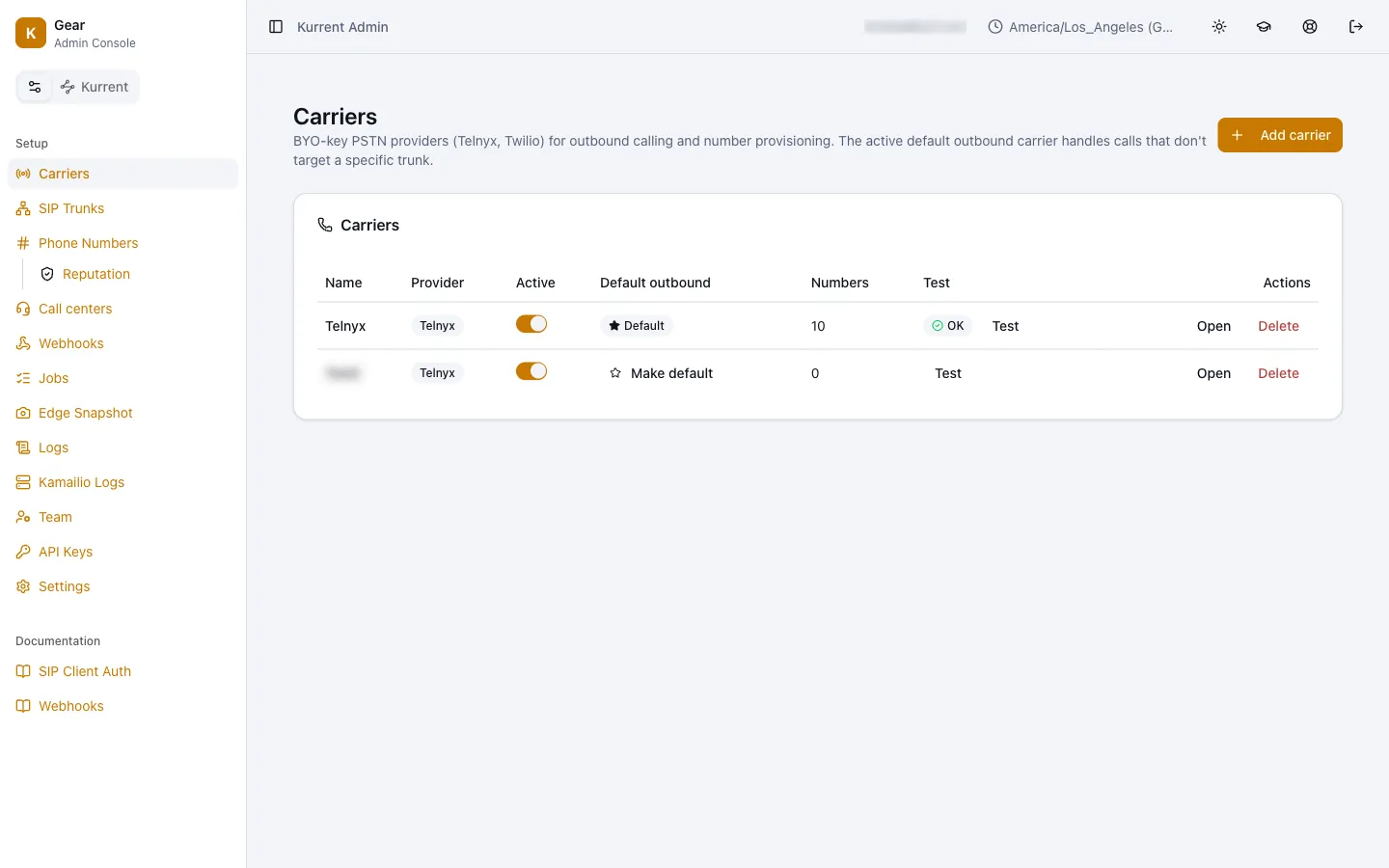The width and height of the screenshot is (1389, 868).
Task: Go to Carriers in the sidebar
Action: pos(123,174)
